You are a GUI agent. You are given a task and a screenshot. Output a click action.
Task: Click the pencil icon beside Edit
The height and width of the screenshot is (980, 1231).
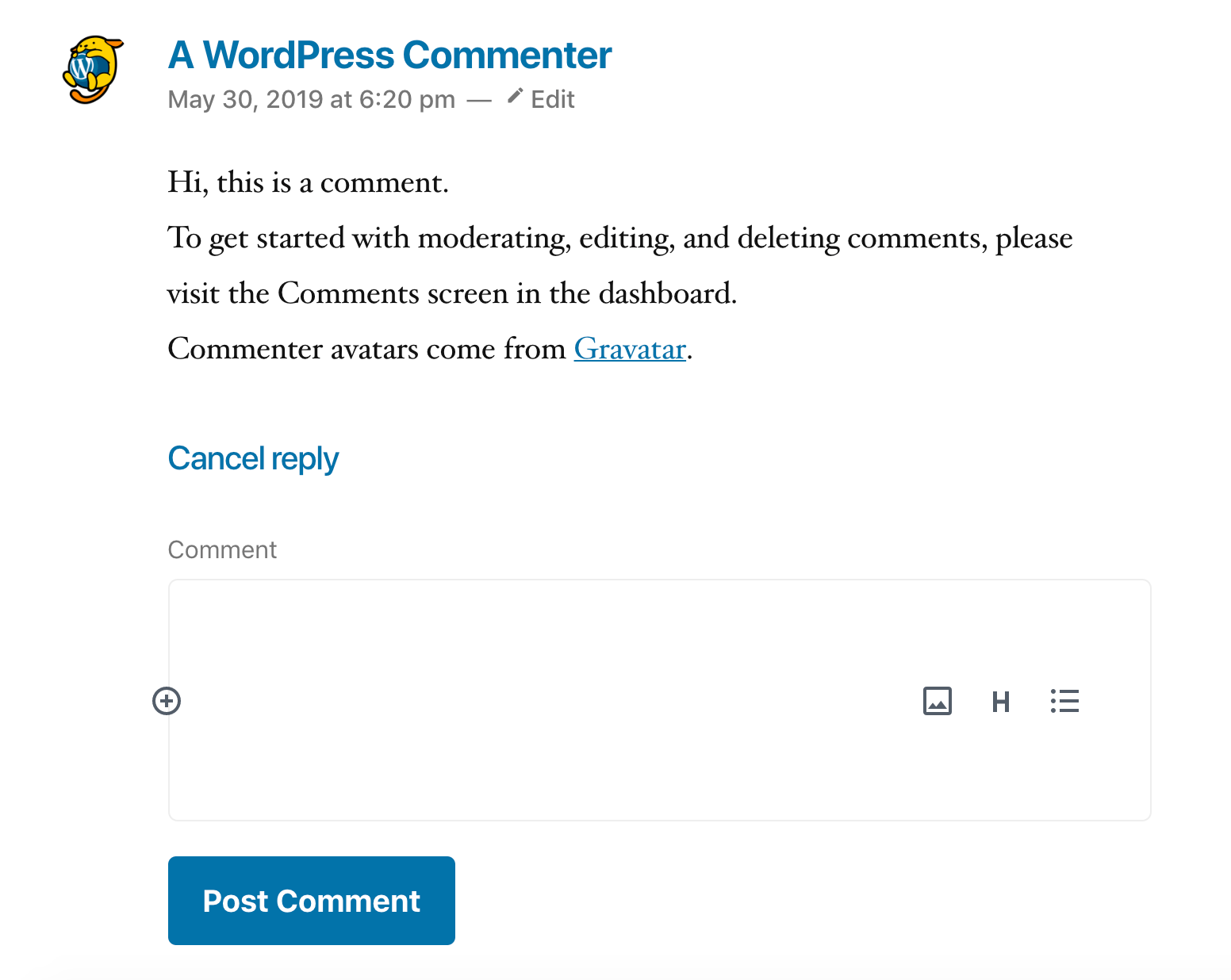coord(516,96)
